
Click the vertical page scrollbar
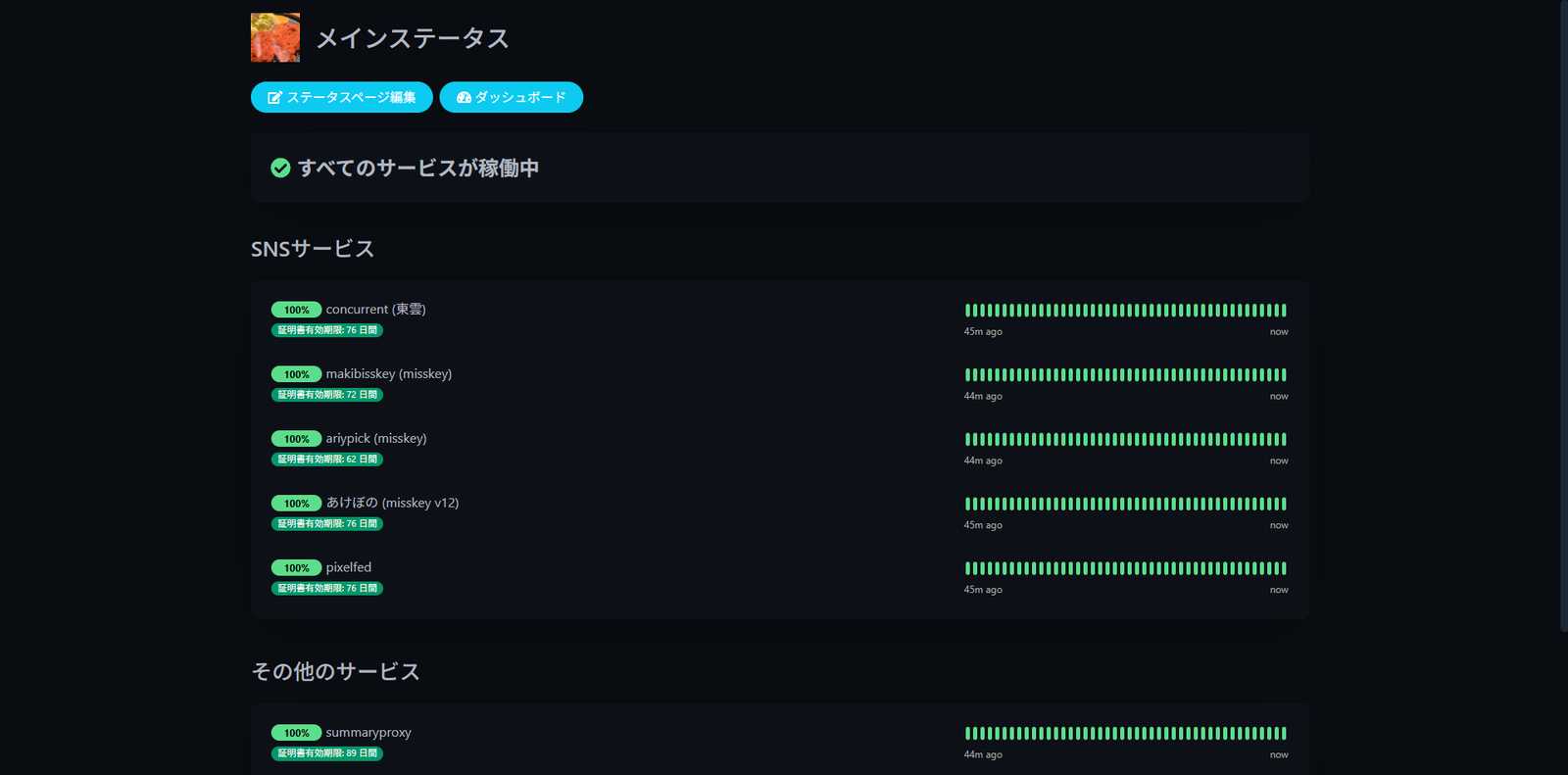(1563, 314)
